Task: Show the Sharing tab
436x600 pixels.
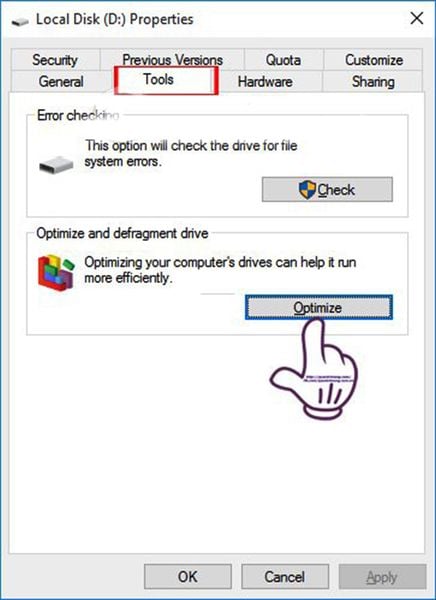Action: (x=373, y=82)
